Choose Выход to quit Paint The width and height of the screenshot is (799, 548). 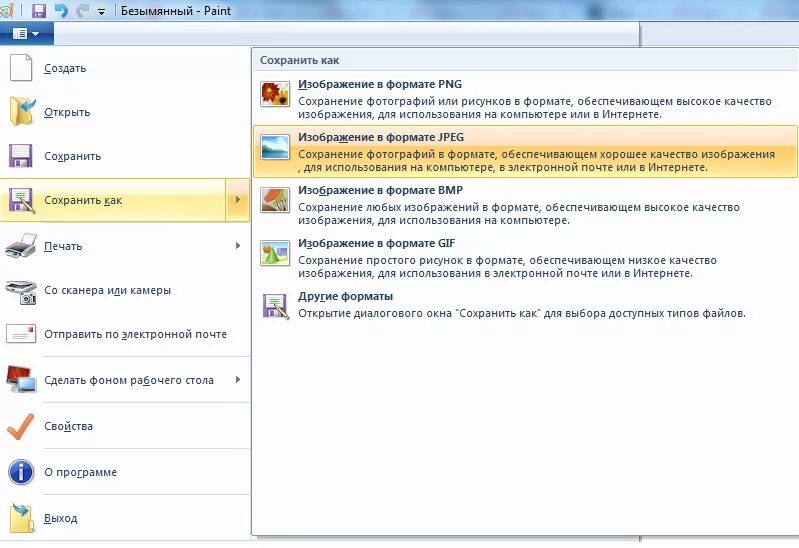click(125, 518)
